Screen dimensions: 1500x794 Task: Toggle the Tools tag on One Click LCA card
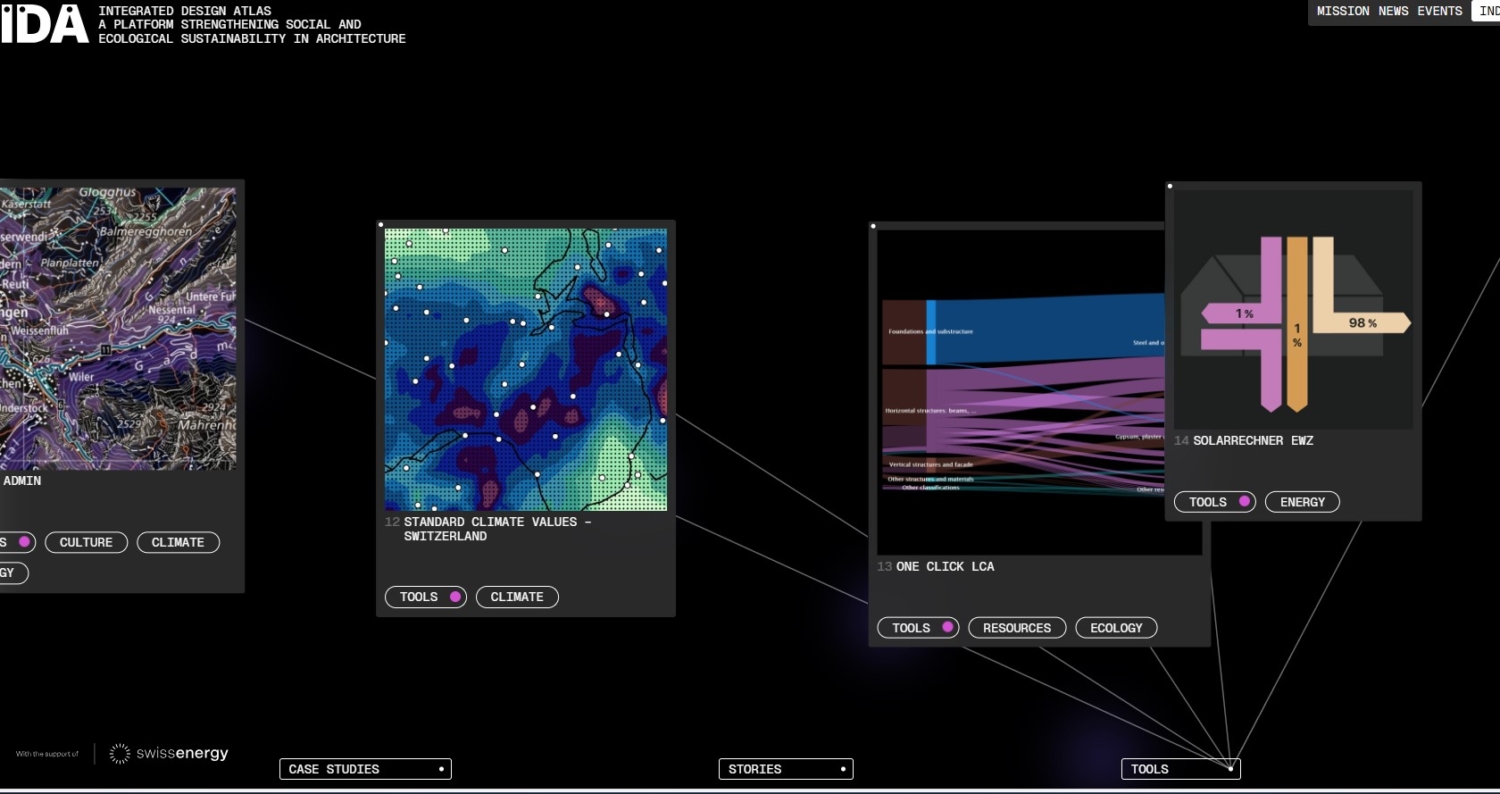(917, 628)
